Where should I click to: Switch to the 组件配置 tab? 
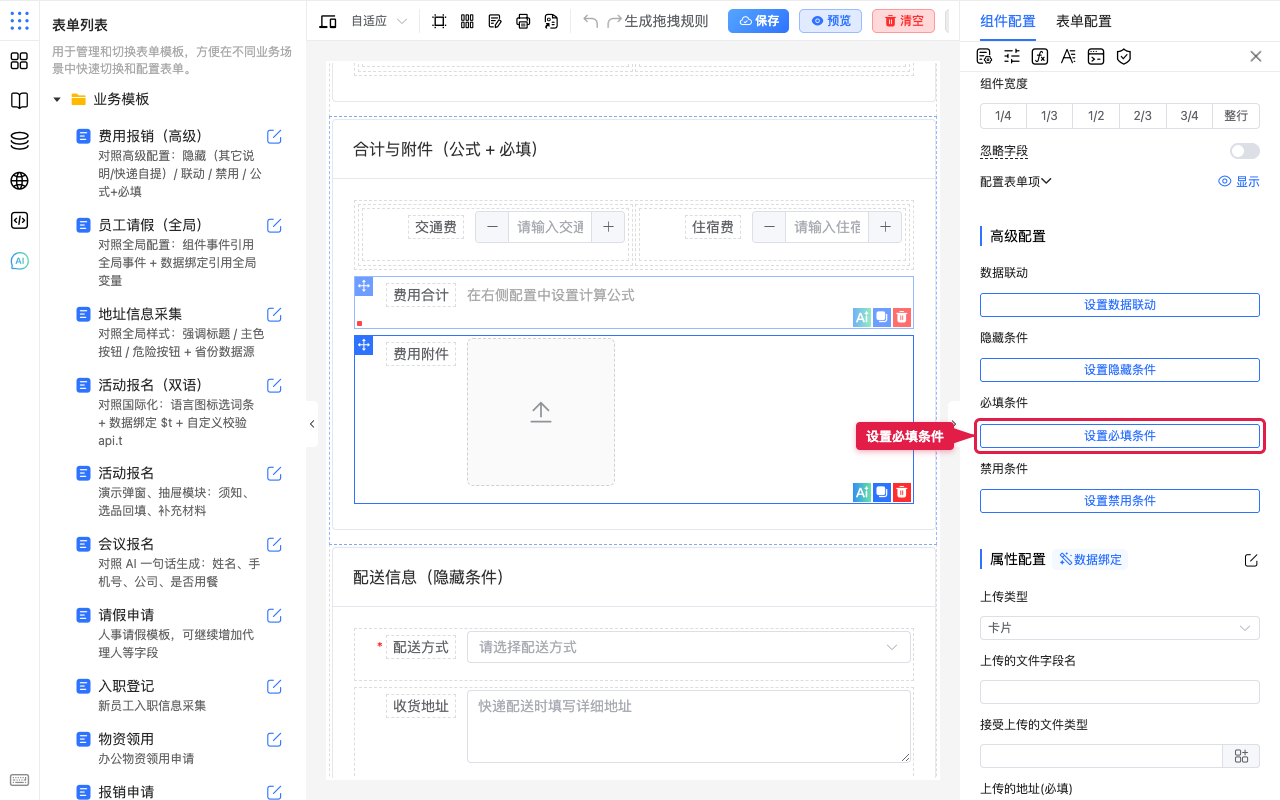[x=1008, y=21]
